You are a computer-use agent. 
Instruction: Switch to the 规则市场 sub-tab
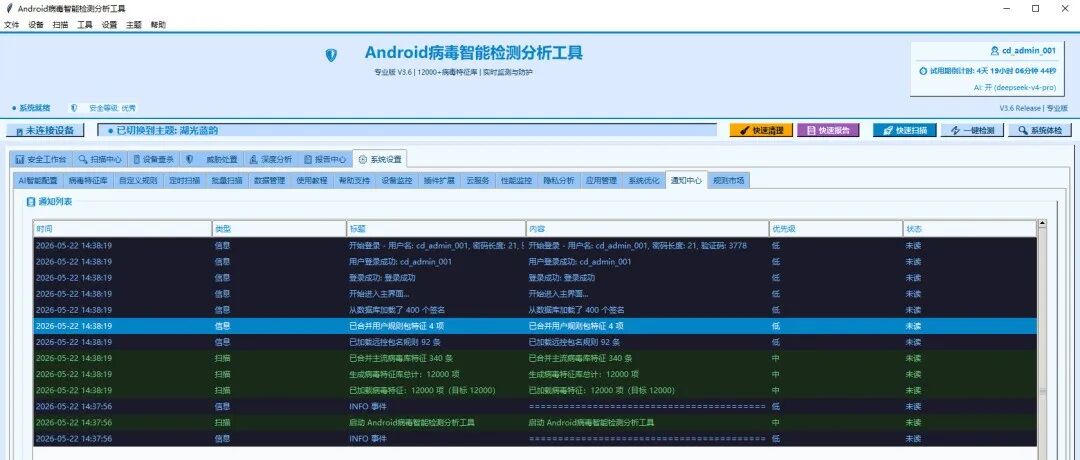pyautogui.click(x=729, y=181)
